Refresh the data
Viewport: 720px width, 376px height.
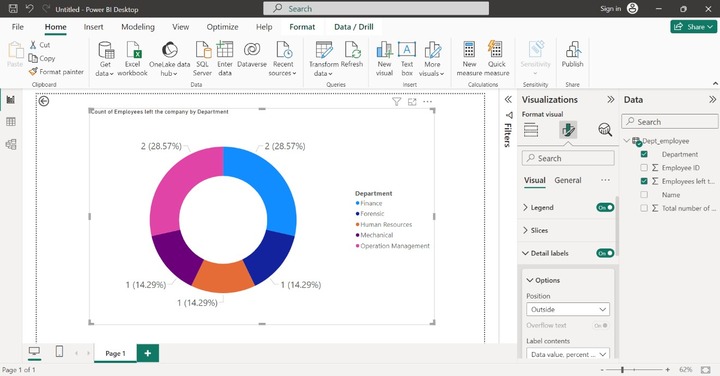tap(352, 54)
